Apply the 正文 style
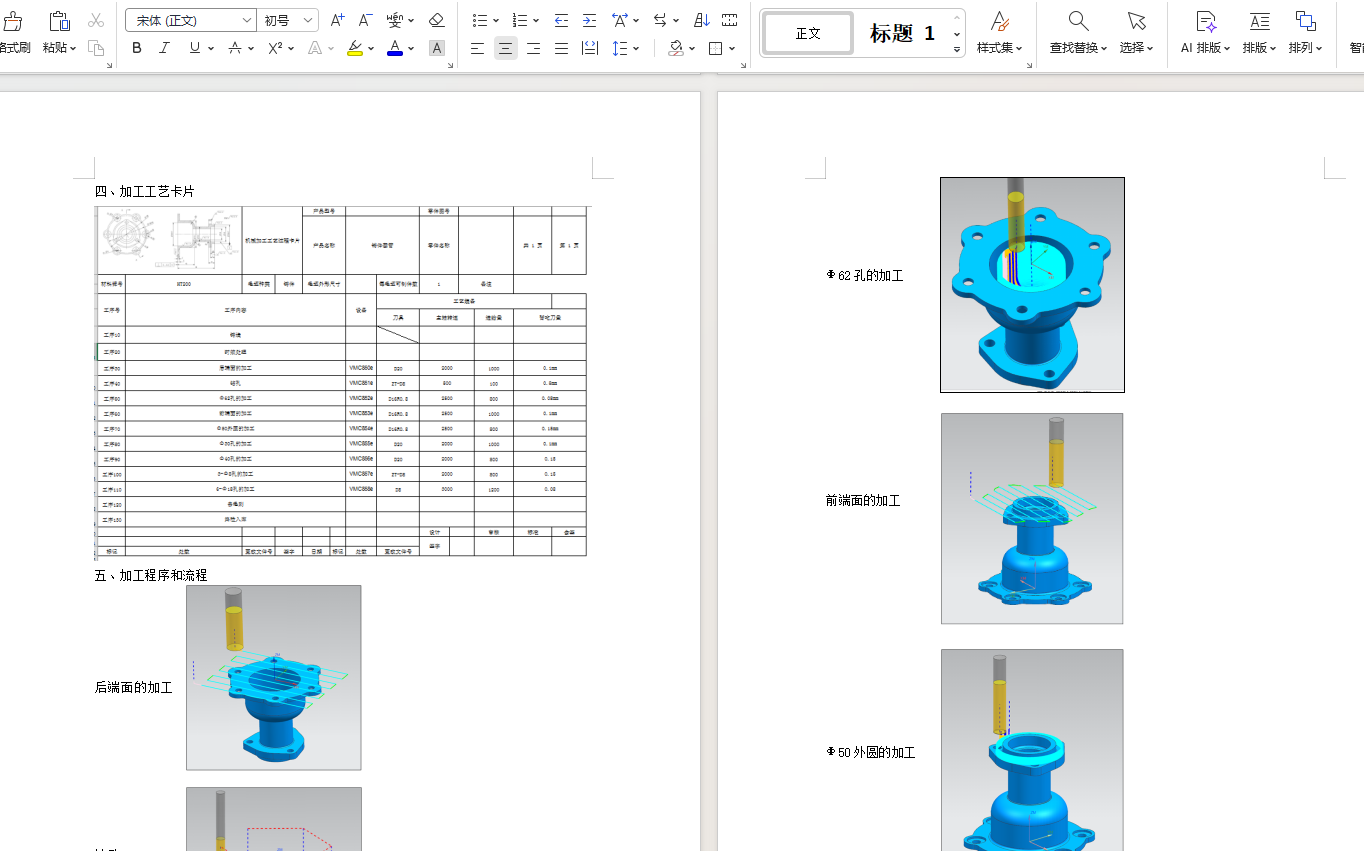1364x851 pixels. (x=808, y=33)
